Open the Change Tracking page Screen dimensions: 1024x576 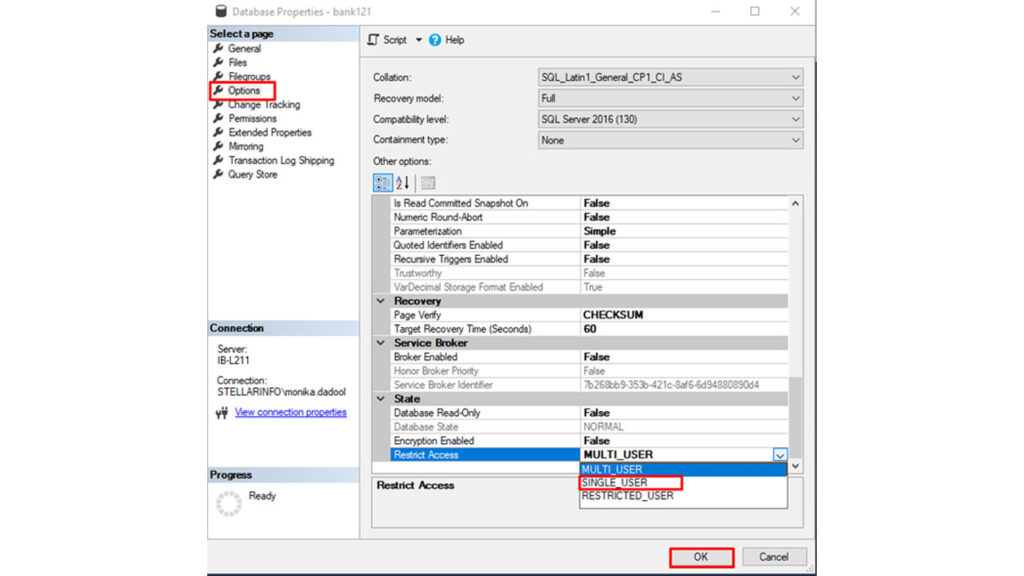264,104
